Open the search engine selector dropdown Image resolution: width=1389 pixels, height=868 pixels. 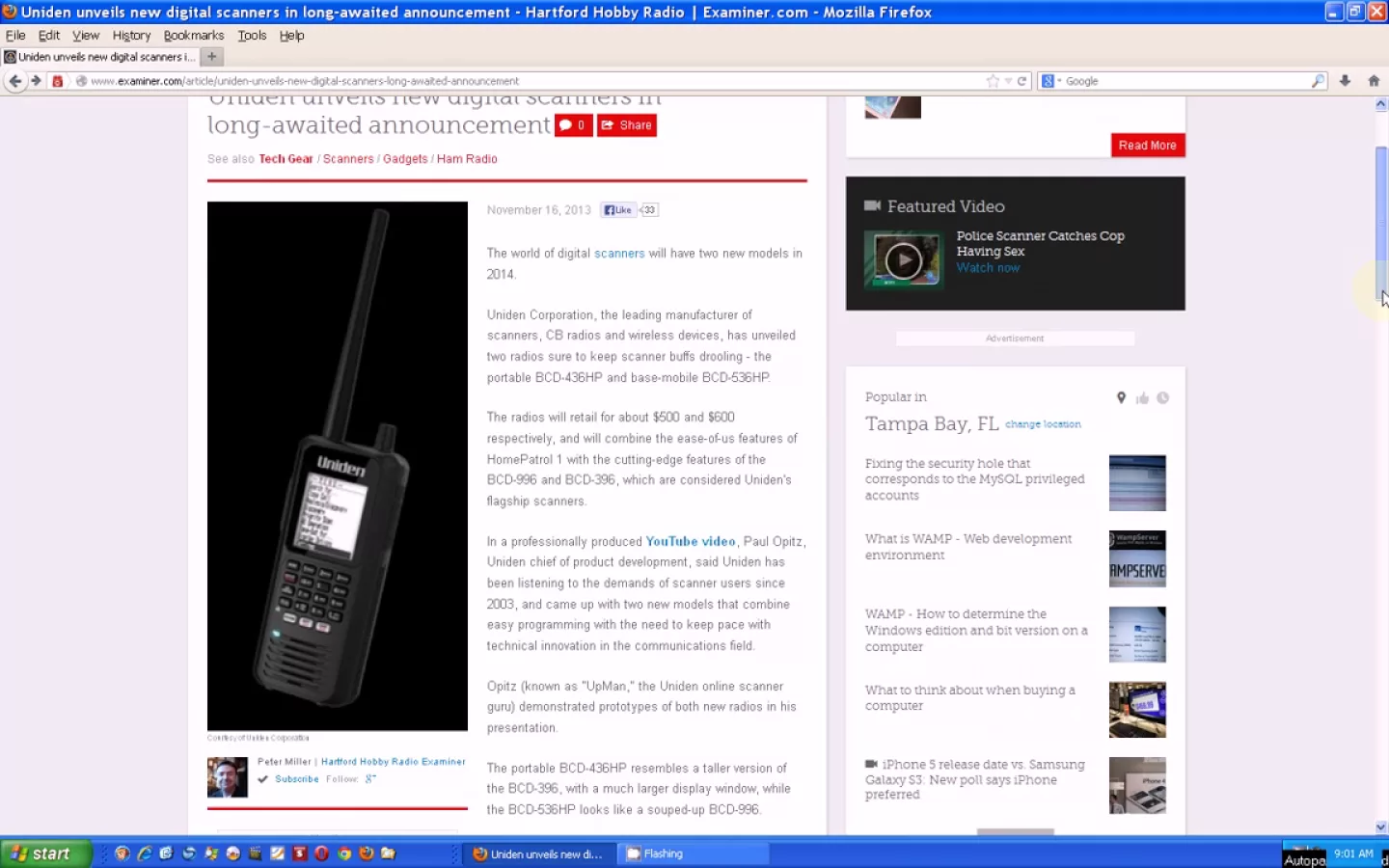pos(1050,81)
